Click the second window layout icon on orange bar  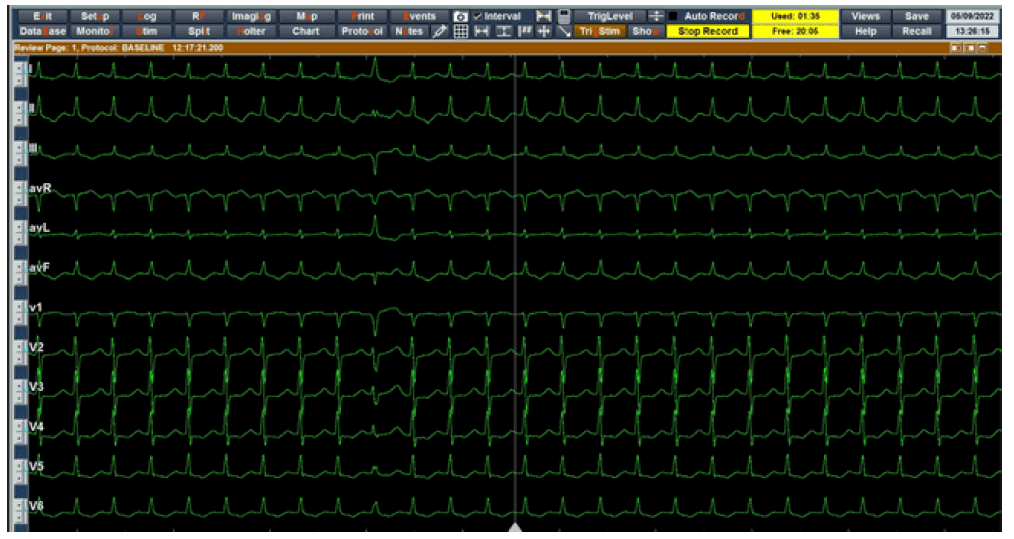click(x=969, y=48)
